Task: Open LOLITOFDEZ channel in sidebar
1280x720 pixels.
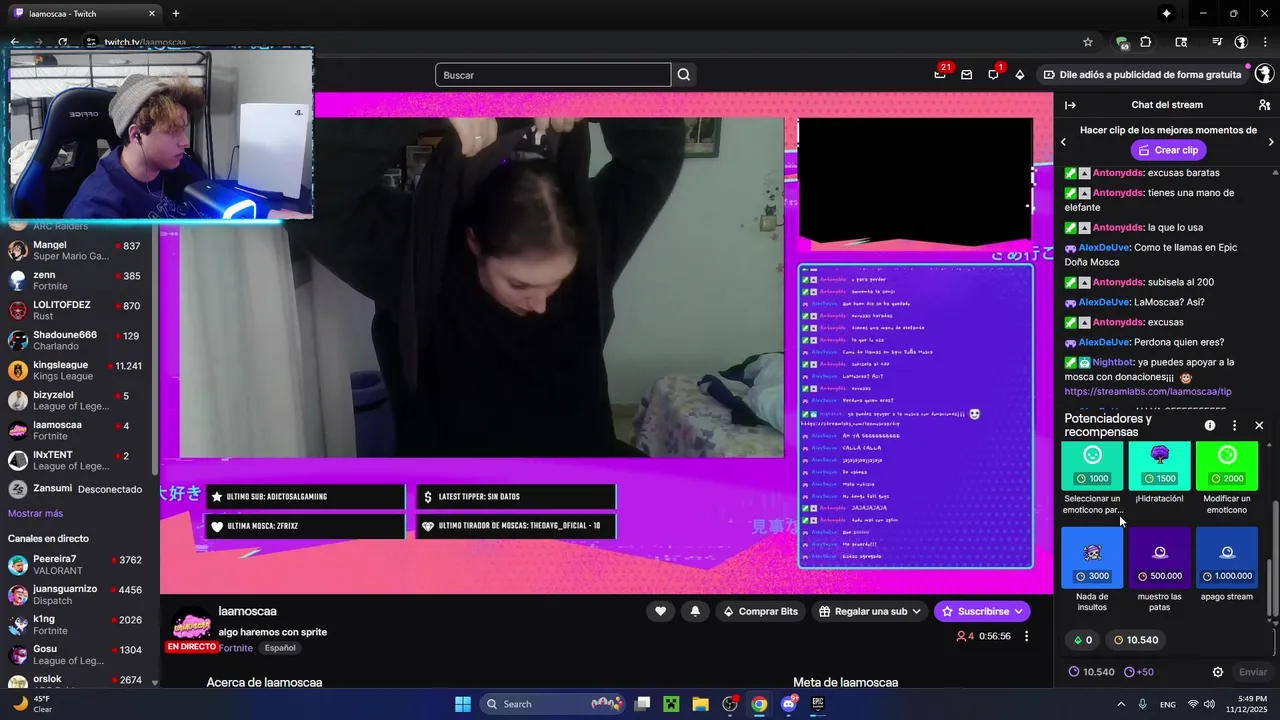Action: click(78, 311)
